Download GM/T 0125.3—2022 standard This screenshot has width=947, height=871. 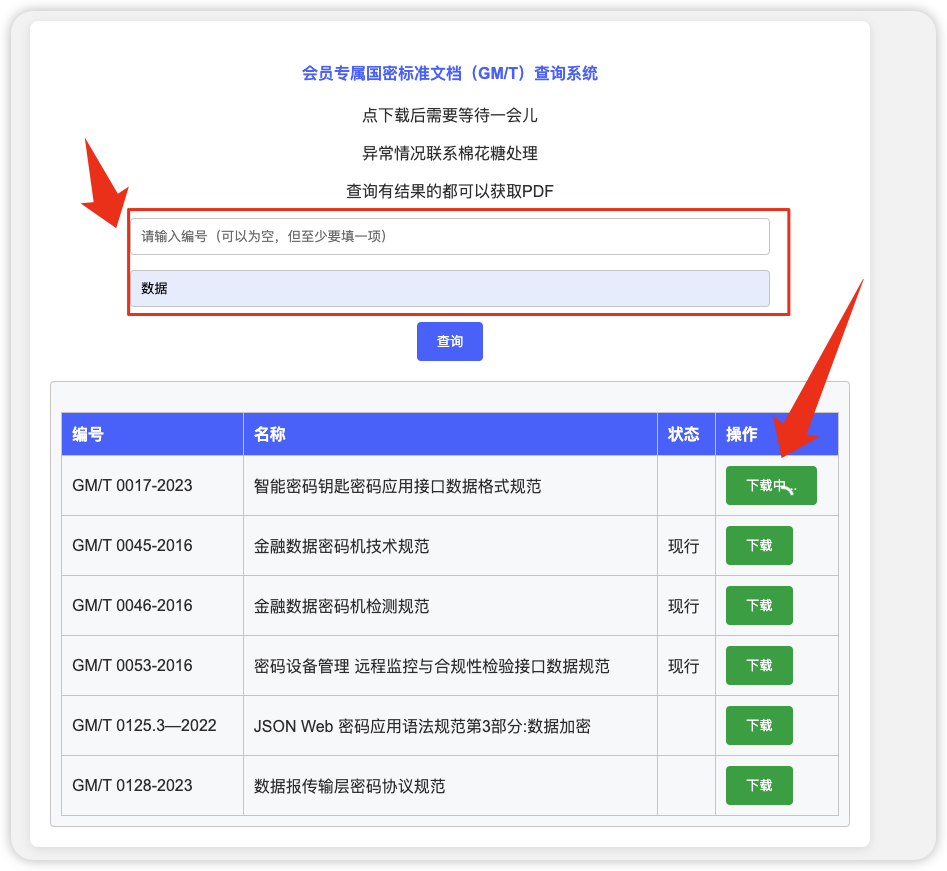click(x=759, y=725)
